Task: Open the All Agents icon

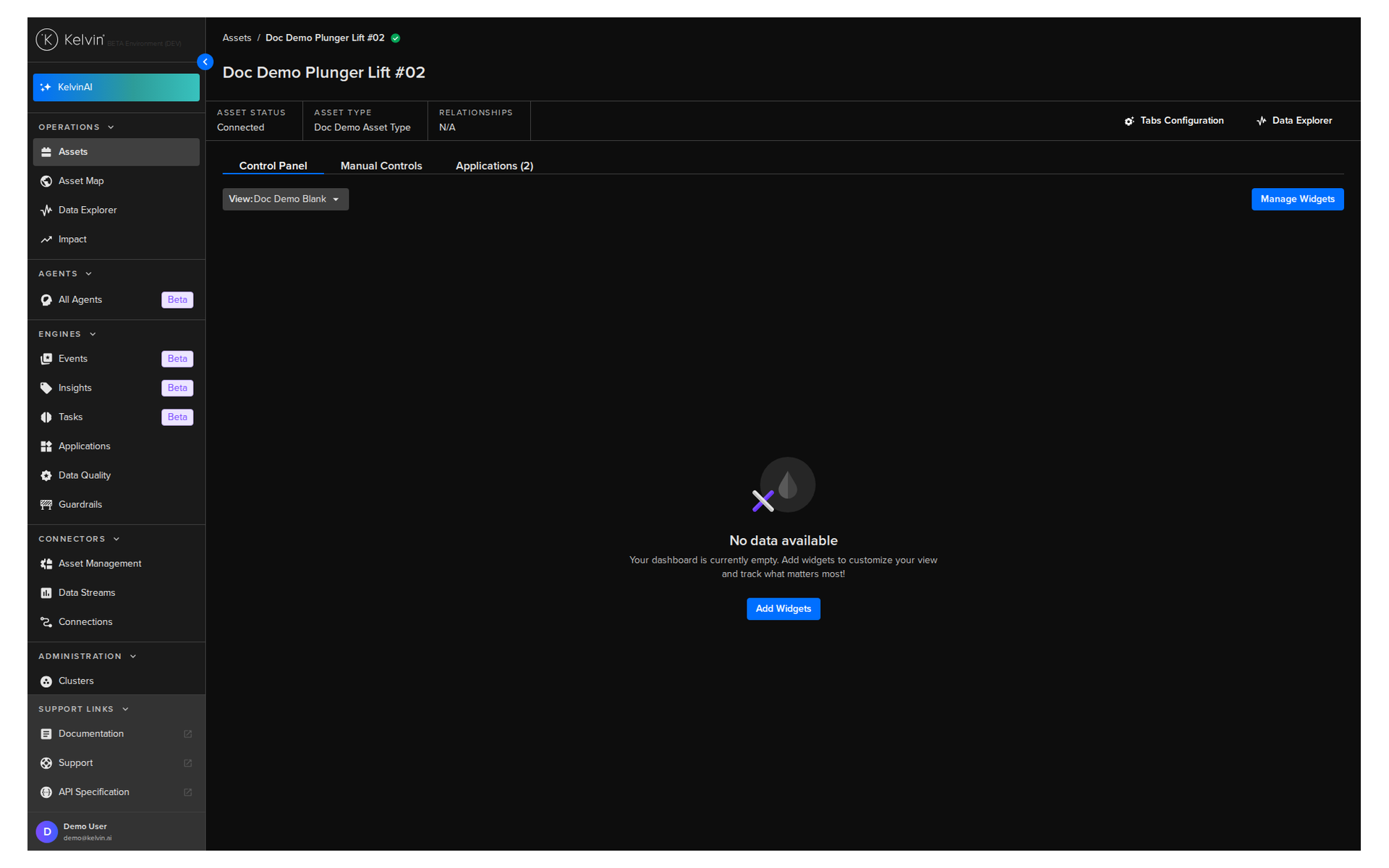Action: coord(46,300)
